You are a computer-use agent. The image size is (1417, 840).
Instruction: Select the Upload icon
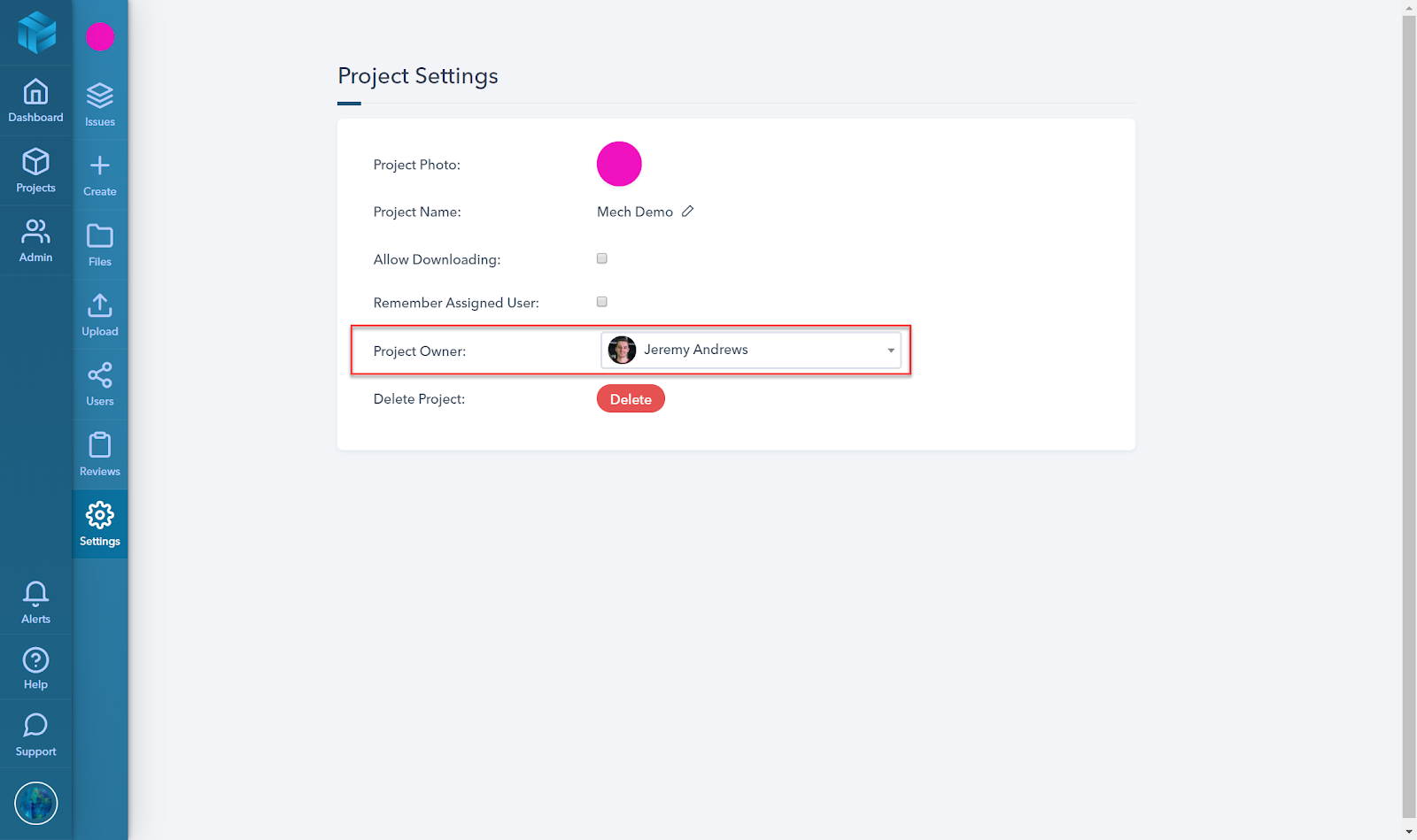(100, 305)
